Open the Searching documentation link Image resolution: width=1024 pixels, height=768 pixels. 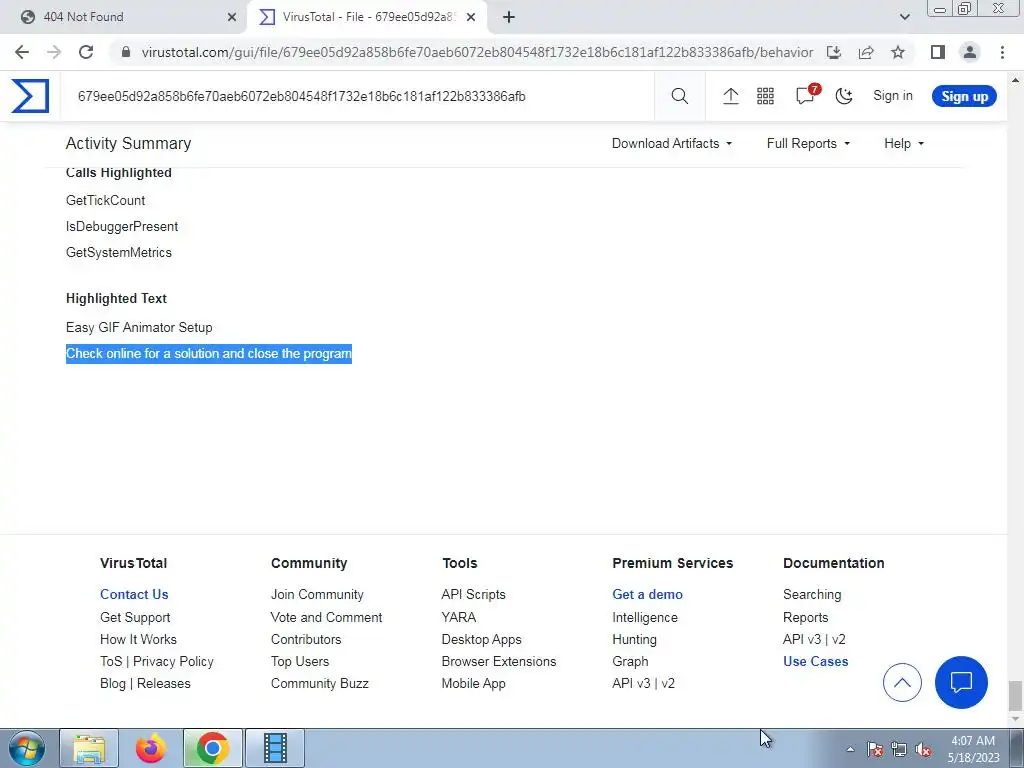click(812, 595)
